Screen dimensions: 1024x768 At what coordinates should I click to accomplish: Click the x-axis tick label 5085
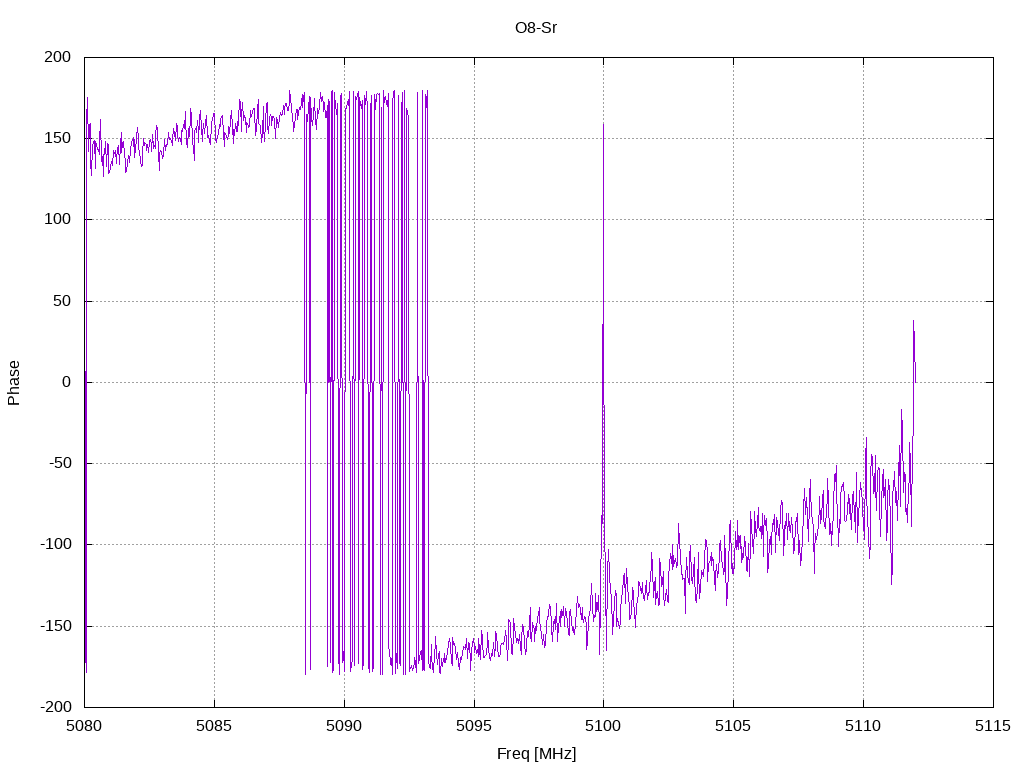click(x=214, y=726)
